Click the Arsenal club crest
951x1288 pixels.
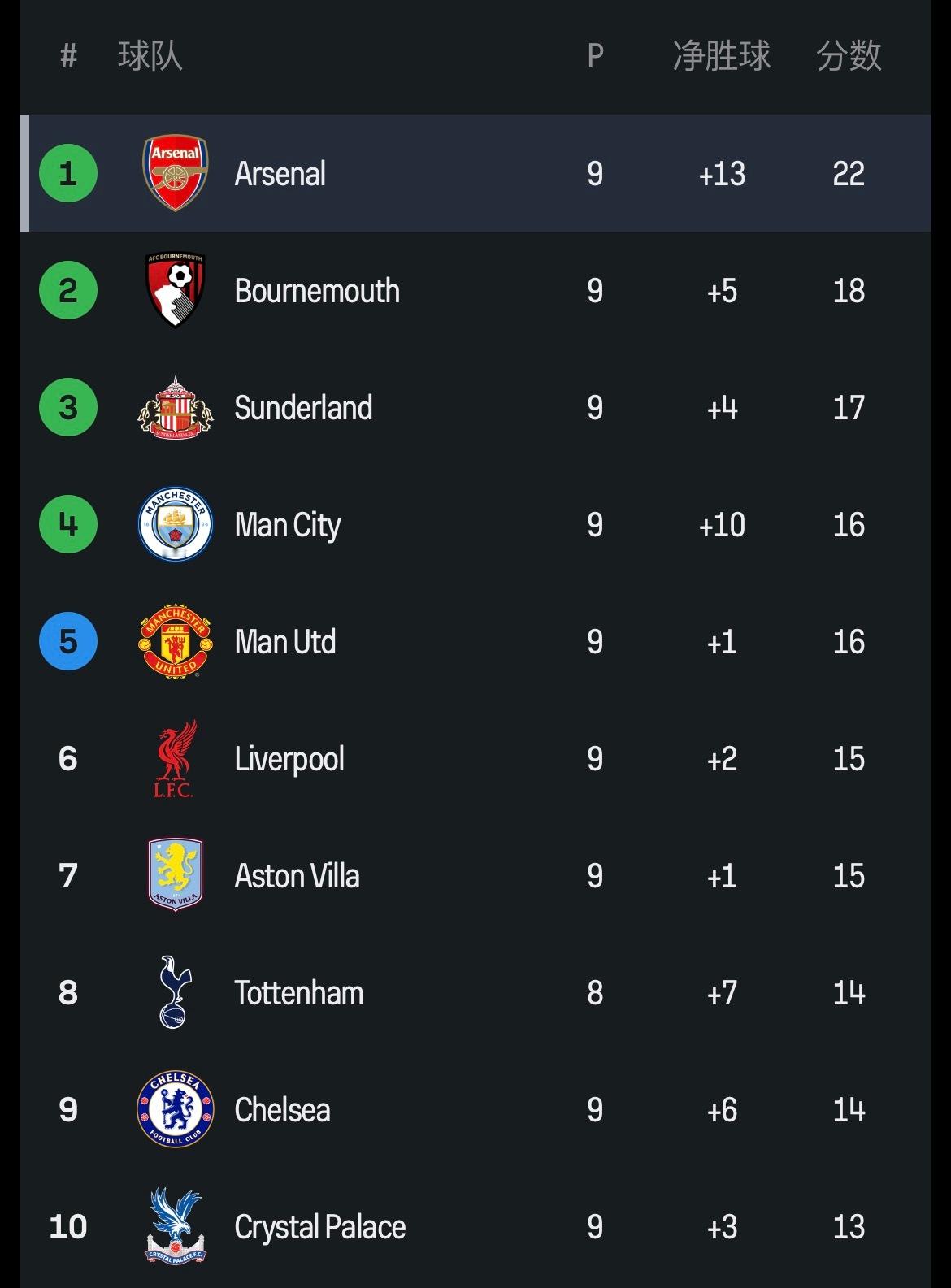pyautogui.click(x=175, y=173)
